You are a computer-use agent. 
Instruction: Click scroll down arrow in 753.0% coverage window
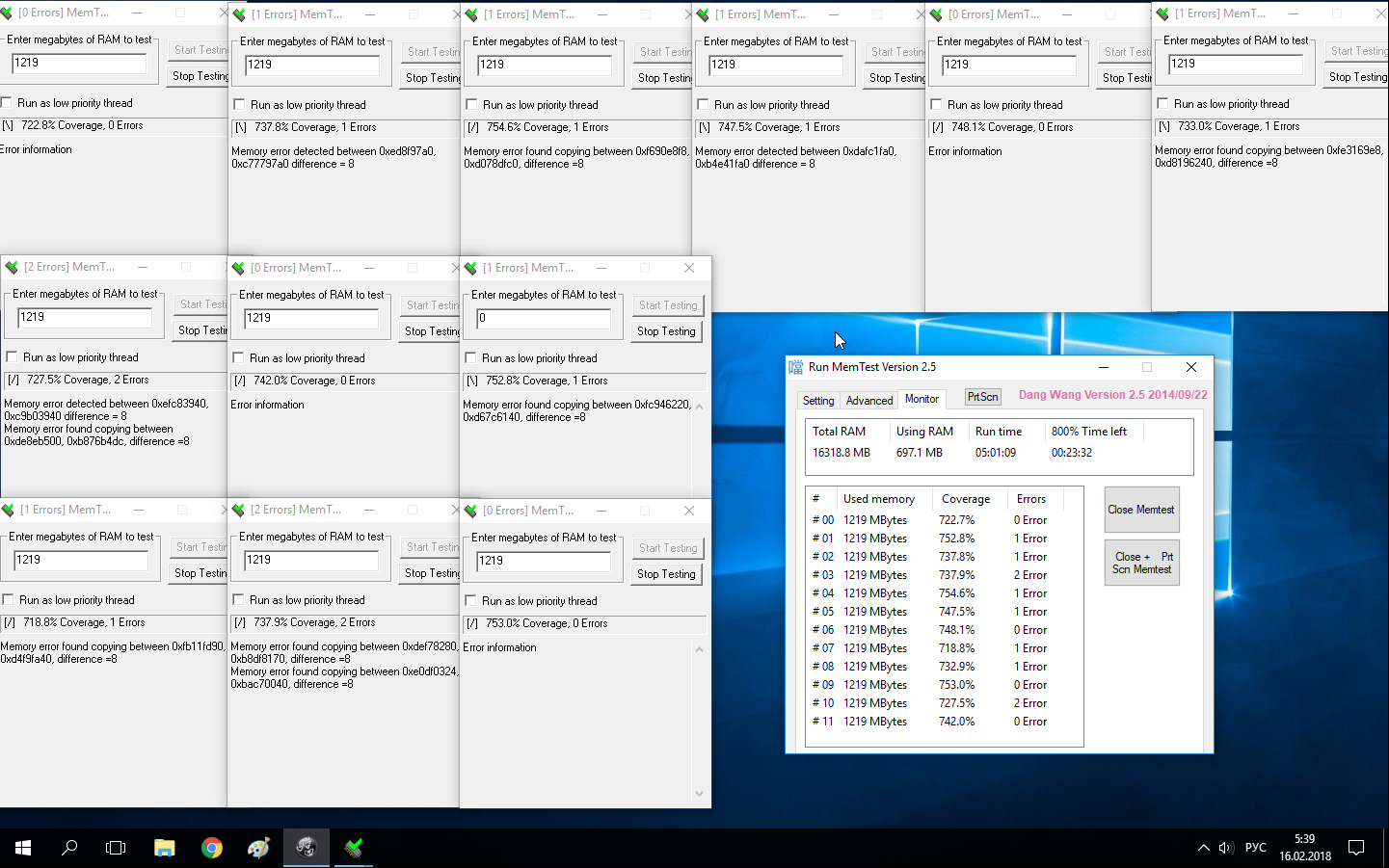(x=700, y=794)
